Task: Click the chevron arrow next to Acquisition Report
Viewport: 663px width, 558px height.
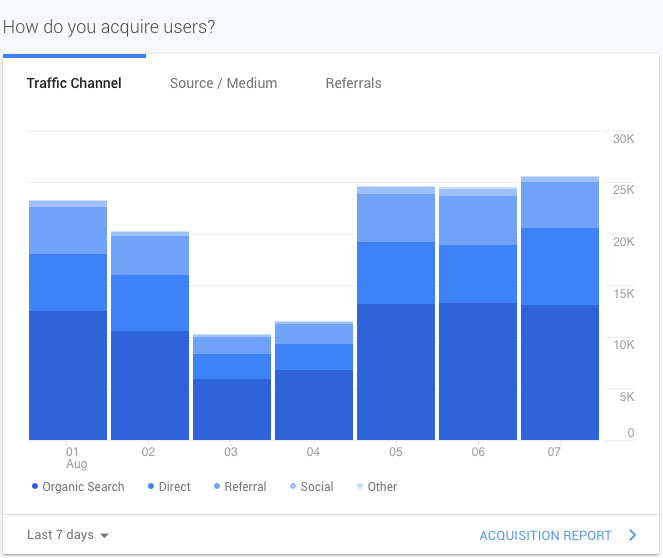Action: (632, 535)
